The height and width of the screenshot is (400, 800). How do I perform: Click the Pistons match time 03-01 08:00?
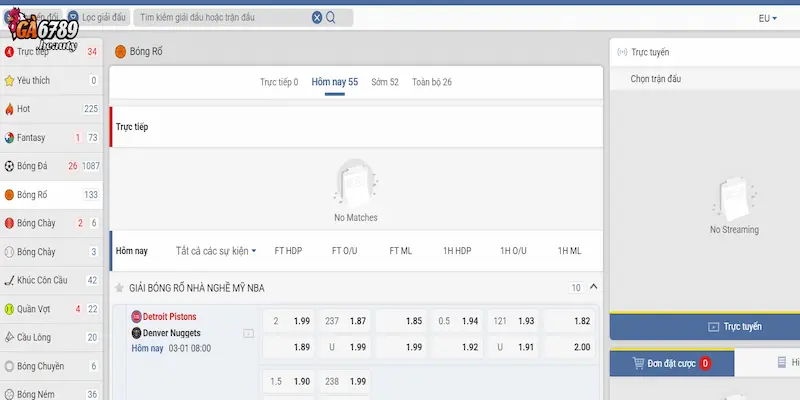pos(190,348)
